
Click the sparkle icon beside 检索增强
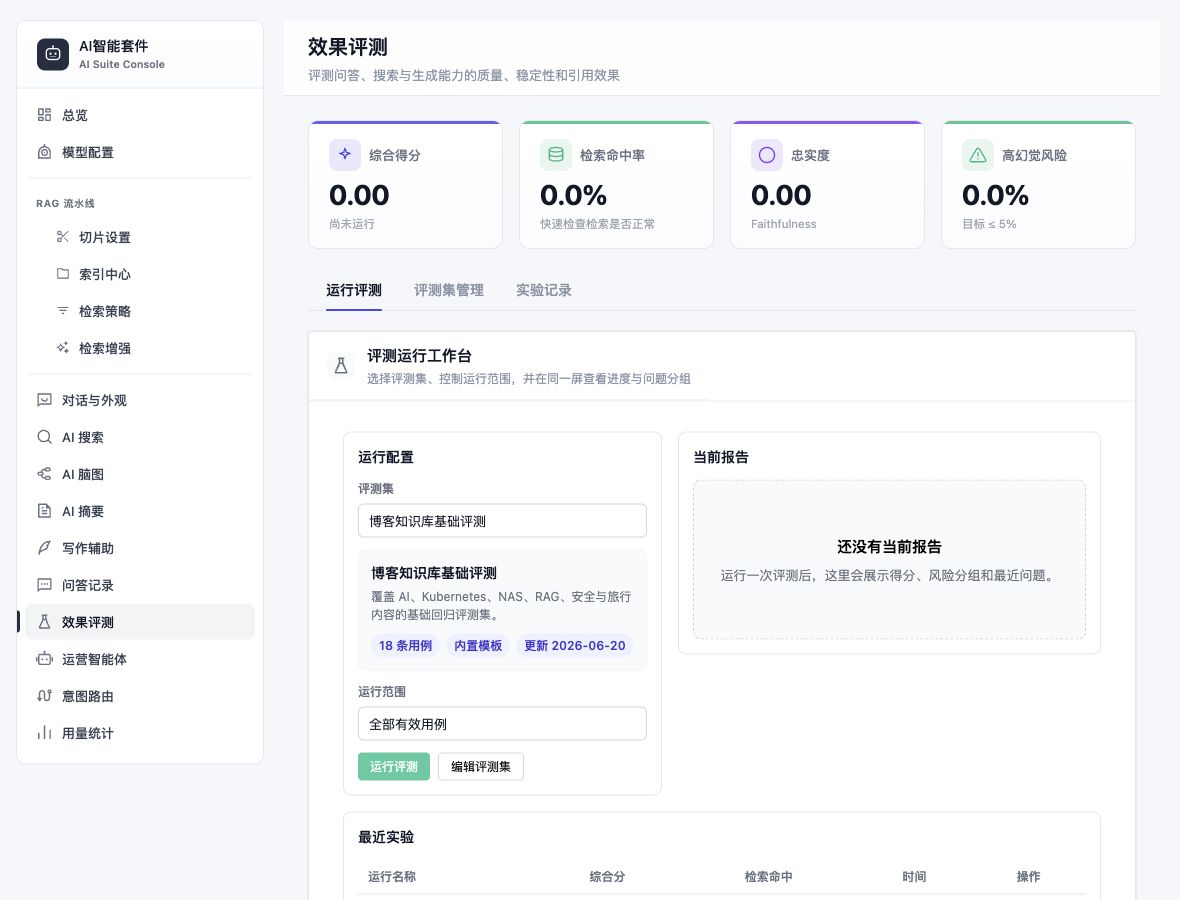pos(62,348)
